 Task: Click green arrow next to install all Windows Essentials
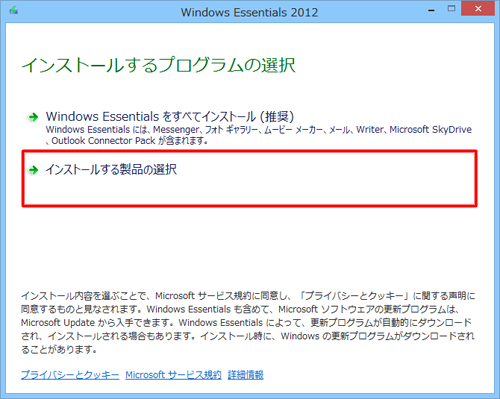tap(33, 117)
